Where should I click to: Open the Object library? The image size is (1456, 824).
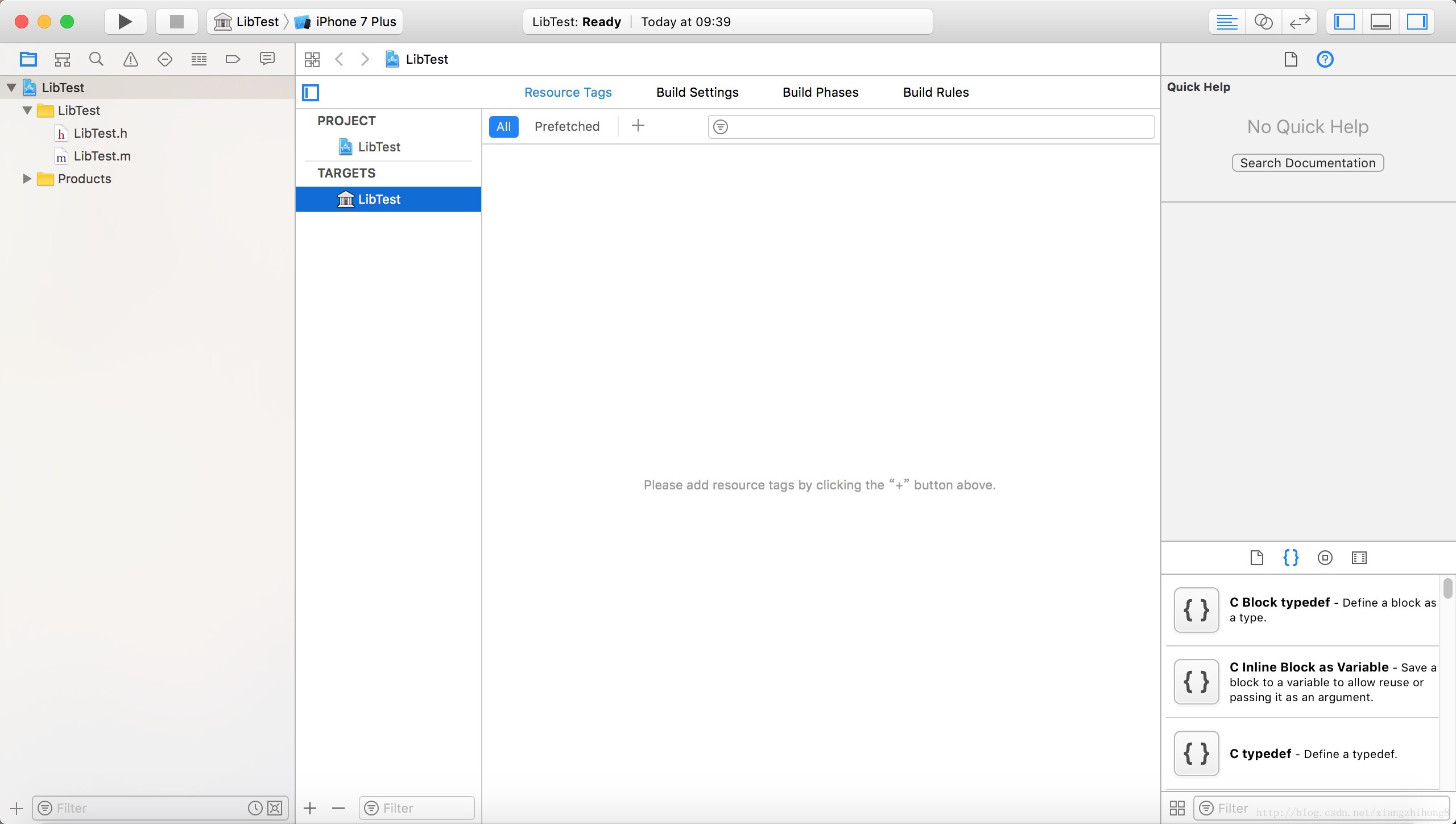point(1325,558)
